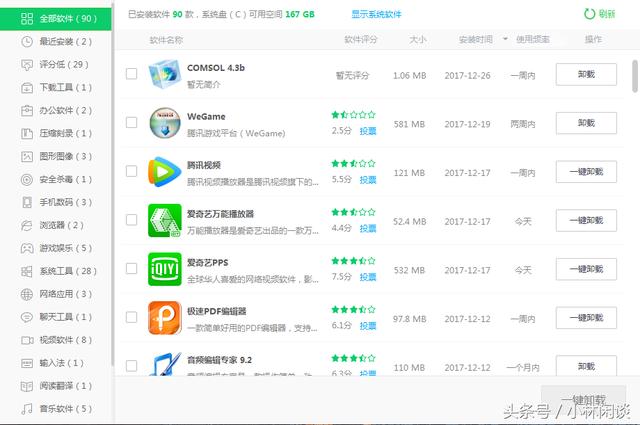Sort by 软件名称 column header
640x425 pixels.
pyautogui.click(x=166, y=40)
